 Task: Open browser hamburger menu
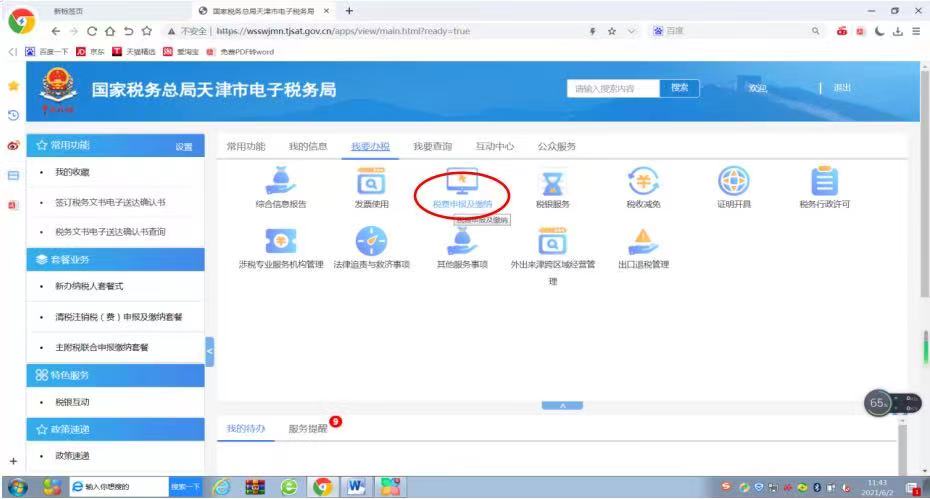[916, 31]
